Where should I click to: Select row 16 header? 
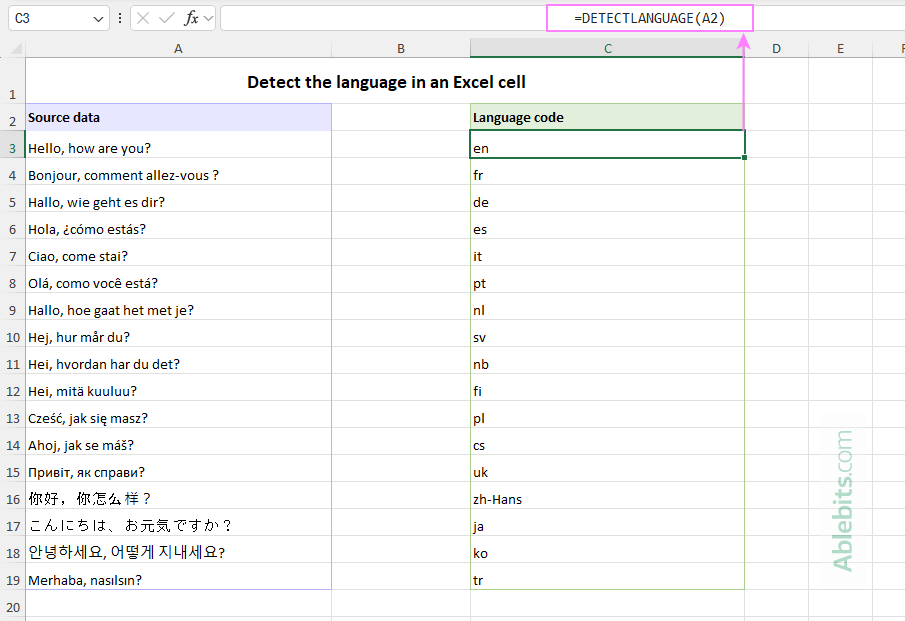[x=13, y=495]
